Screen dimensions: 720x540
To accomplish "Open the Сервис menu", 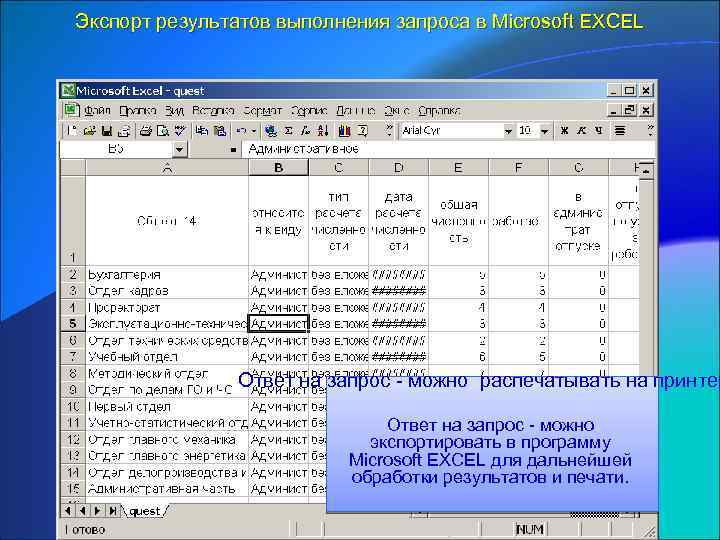I will pyautogui.click(x=309, y=111).
